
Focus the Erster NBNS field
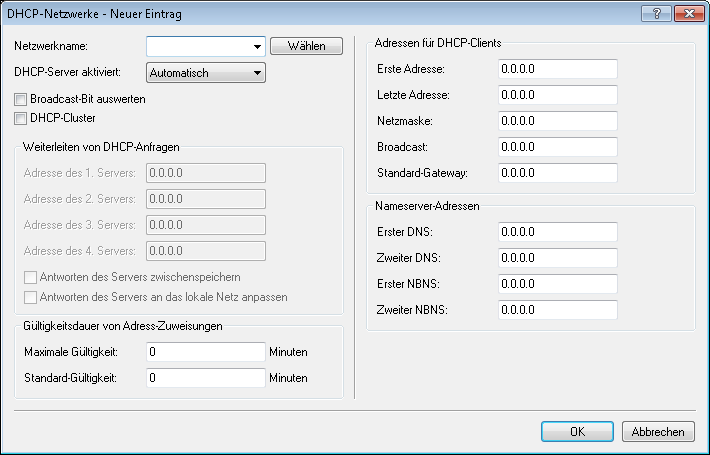point(556,284)
